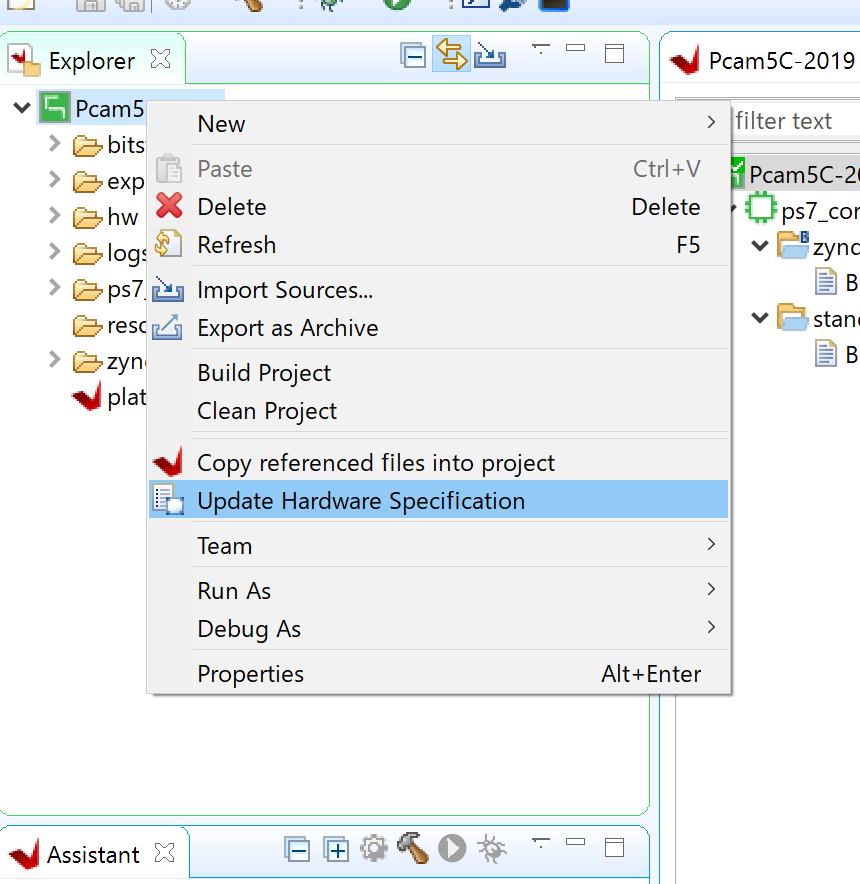
Task: Expand the zyn folder in Explorer
Action: (x=55, y=360)
